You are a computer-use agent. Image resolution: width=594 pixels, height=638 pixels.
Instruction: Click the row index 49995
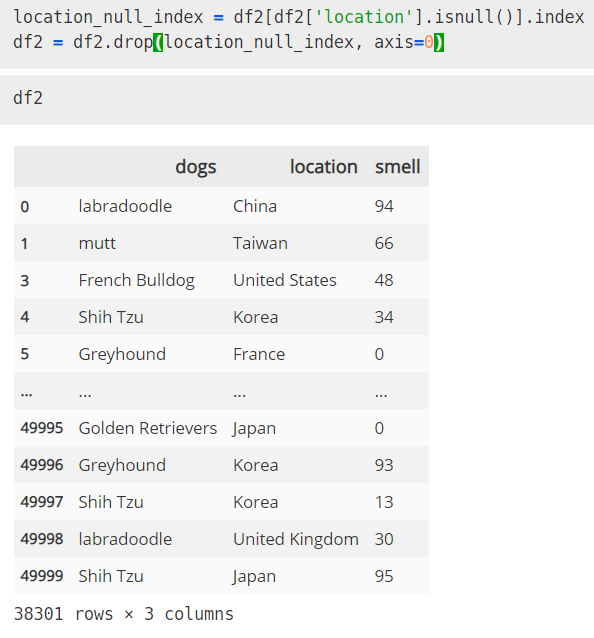(42, 428)
